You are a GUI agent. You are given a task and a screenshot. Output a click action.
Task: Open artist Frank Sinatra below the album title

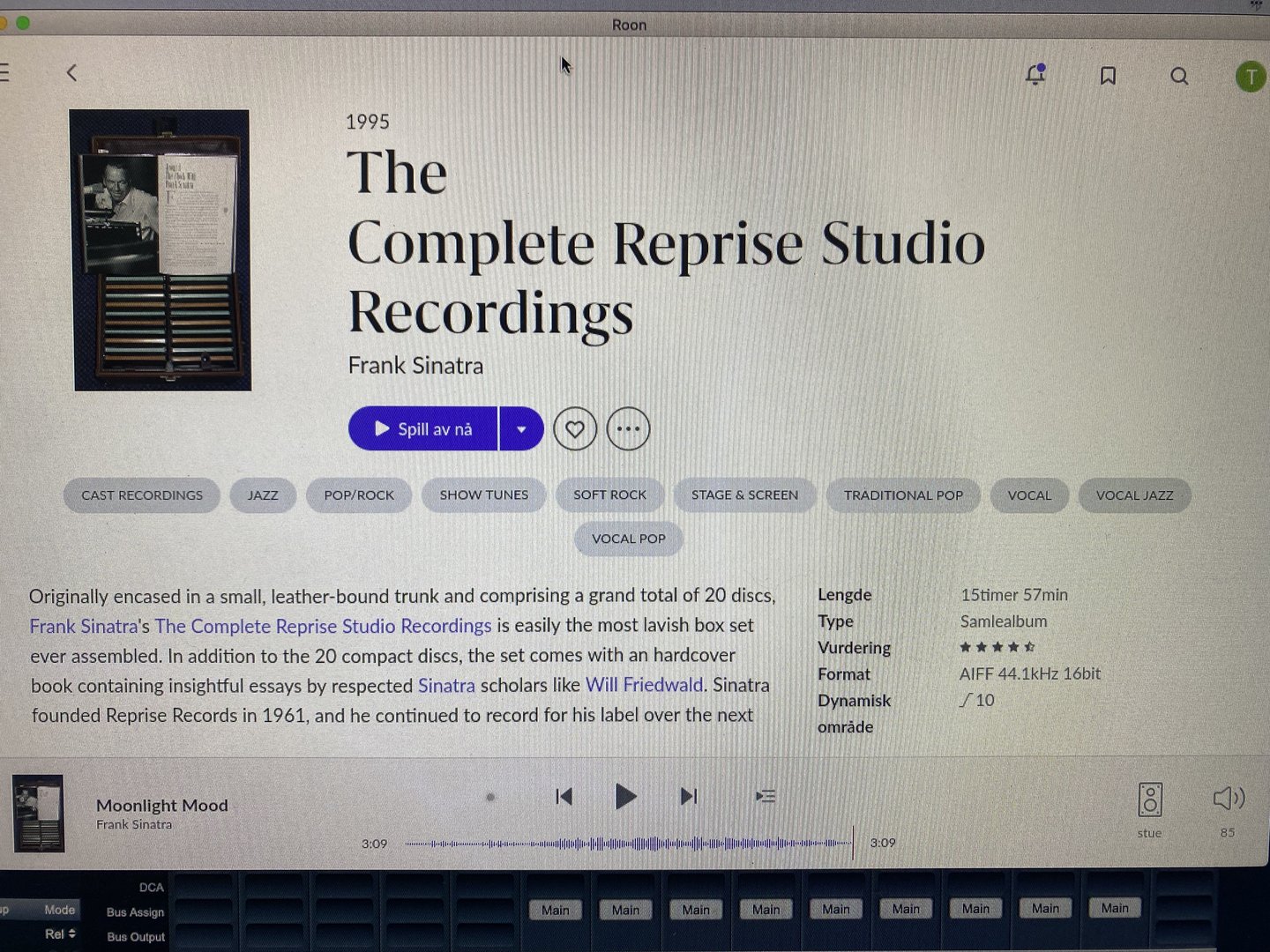coord(415,365)
